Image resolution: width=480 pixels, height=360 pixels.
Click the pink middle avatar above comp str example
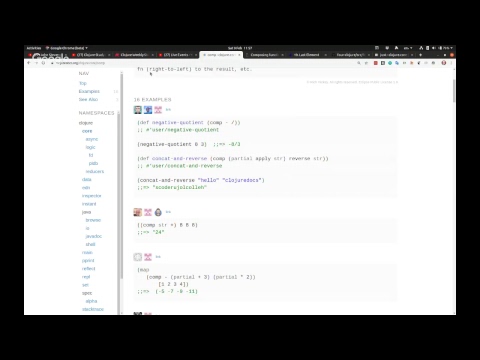(x=148, y=212)
